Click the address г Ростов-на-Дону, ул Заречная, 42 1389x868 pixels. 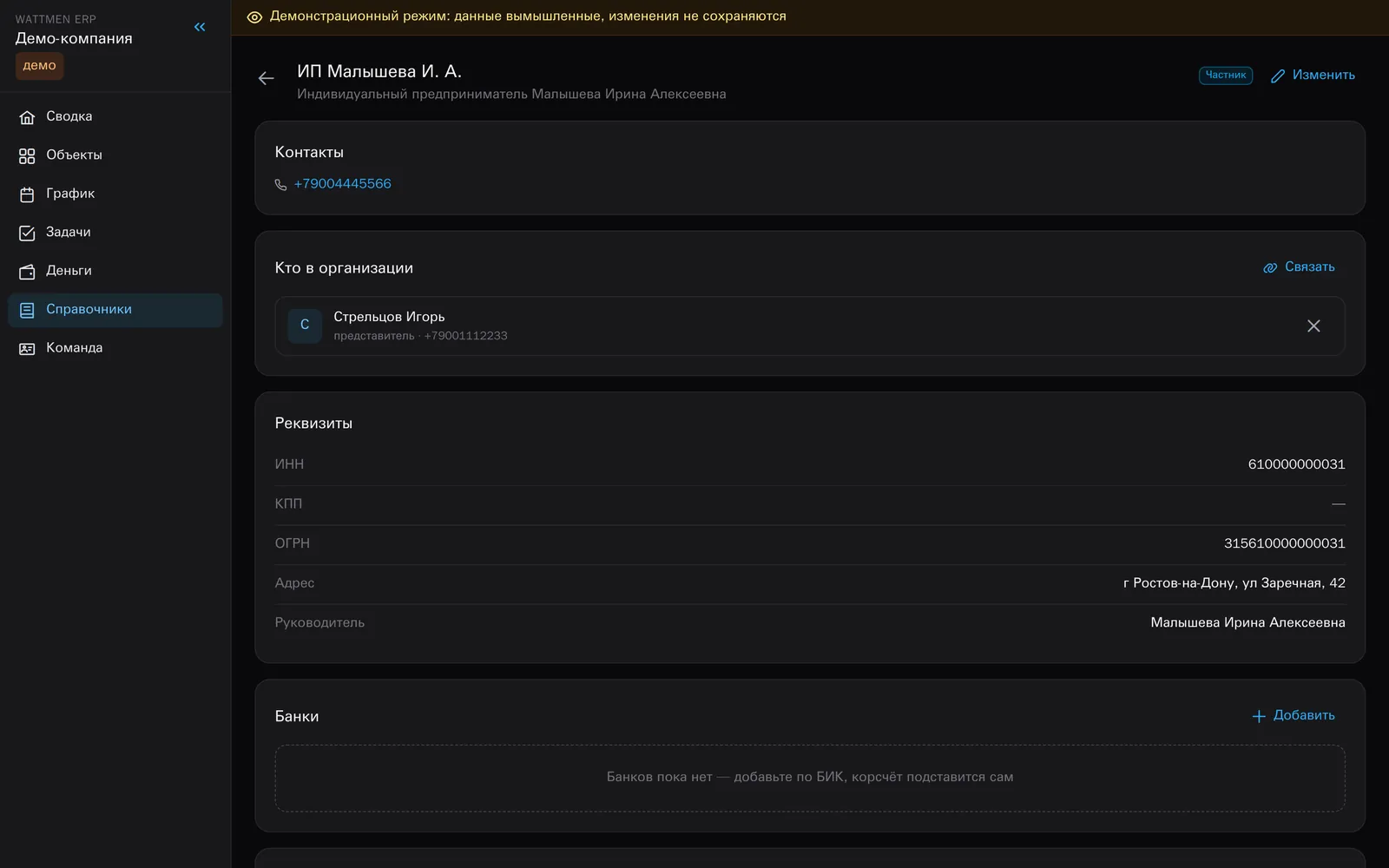[1234, 583]
